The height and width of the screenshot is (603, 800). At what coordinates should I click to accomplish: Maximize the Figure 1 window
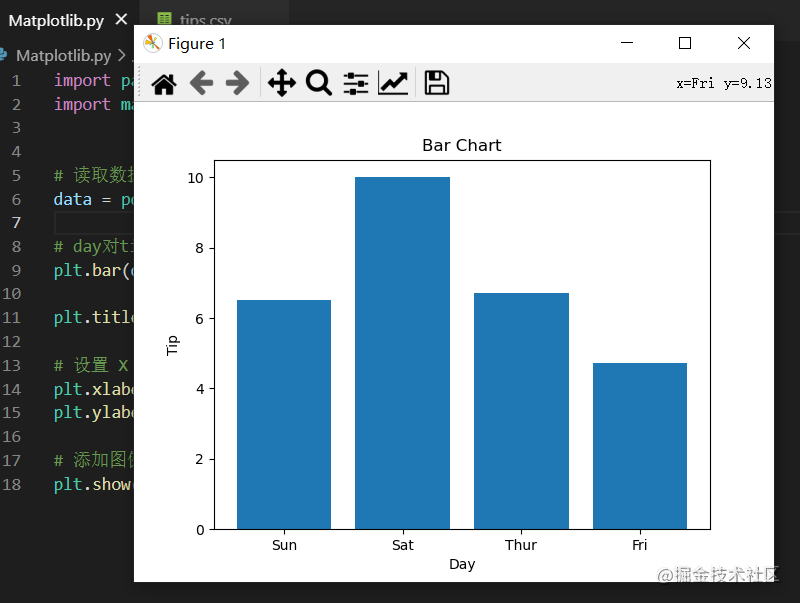tap(685, 43)
